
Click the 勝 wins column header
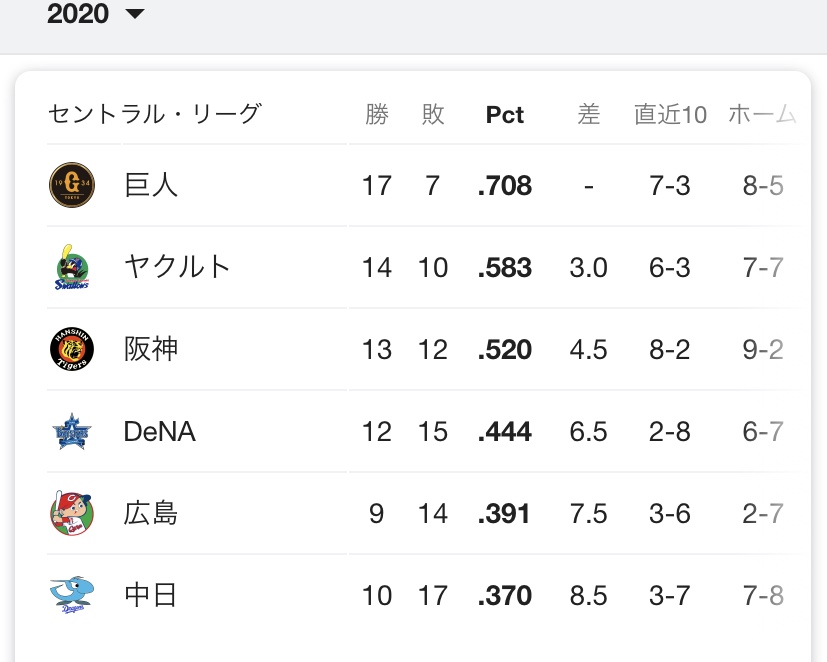377,114
